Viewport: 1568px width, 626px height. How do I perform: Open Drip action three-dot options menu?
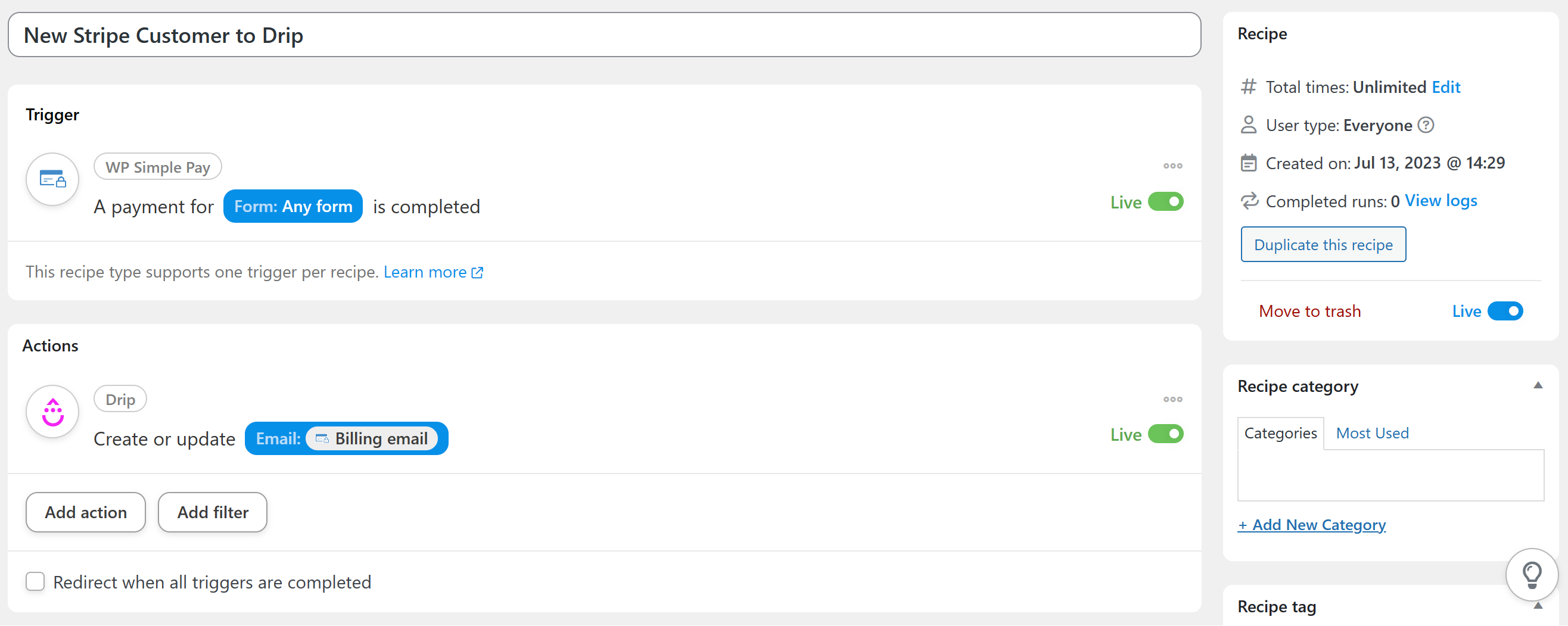pyautogui.click(x=1172, y=399)
